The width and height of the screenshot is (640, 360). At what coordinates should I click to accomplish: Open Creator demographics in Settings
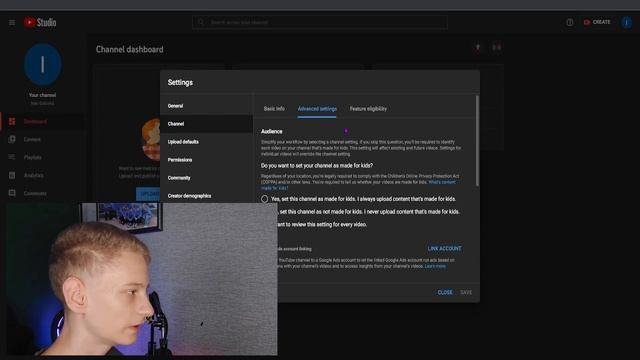(207, 196)
